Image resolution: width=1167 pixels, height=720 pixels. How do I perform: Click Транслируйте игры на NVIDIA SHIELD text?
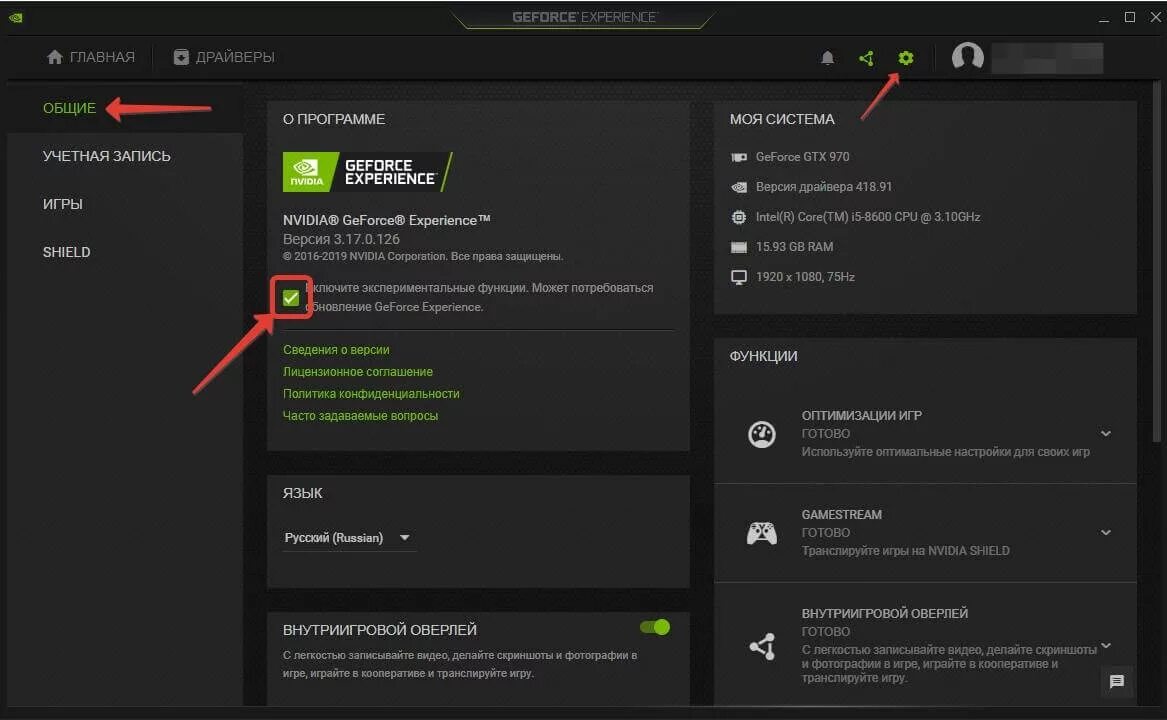click(905, 551)
